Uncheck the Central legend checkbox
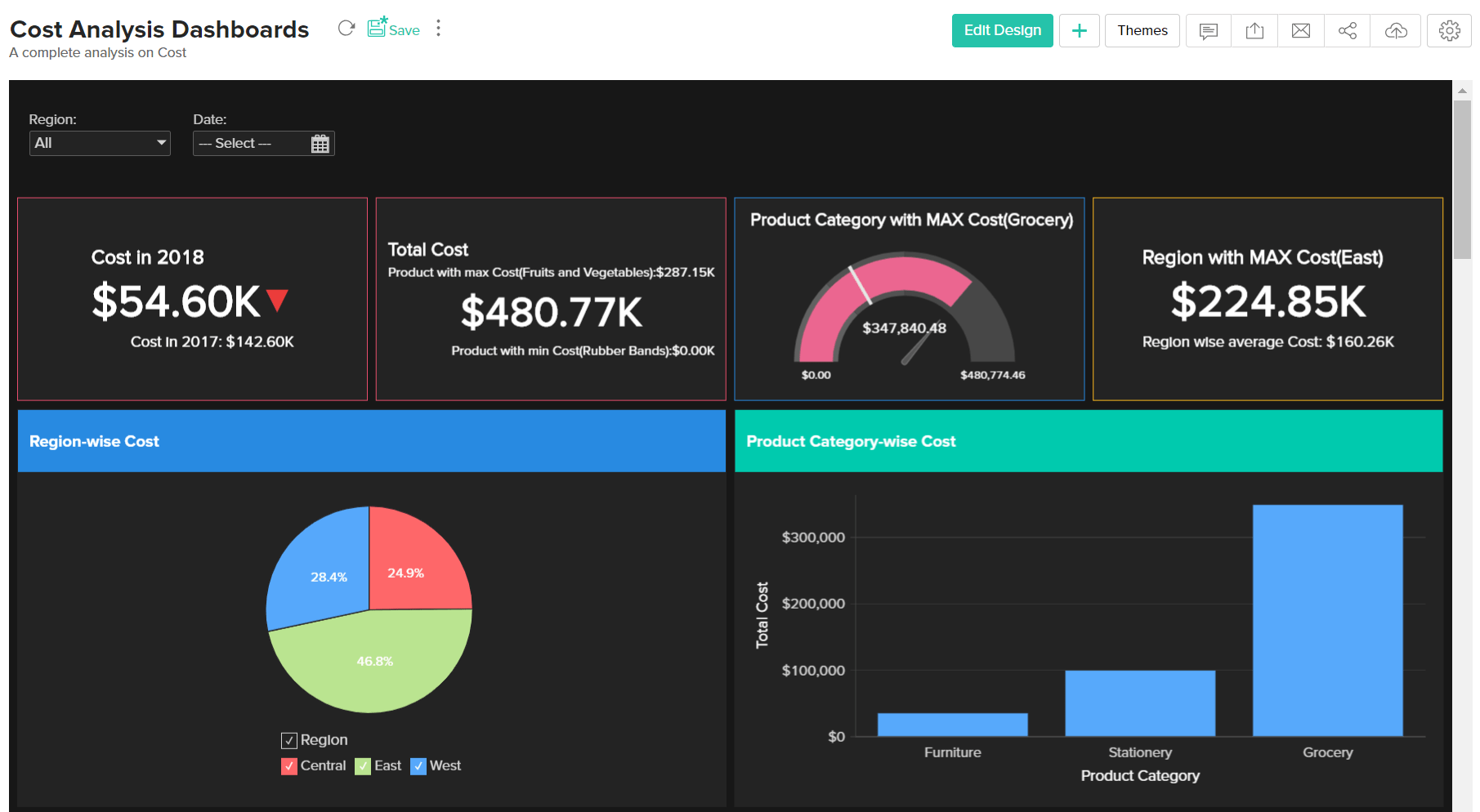 [288, 765]
